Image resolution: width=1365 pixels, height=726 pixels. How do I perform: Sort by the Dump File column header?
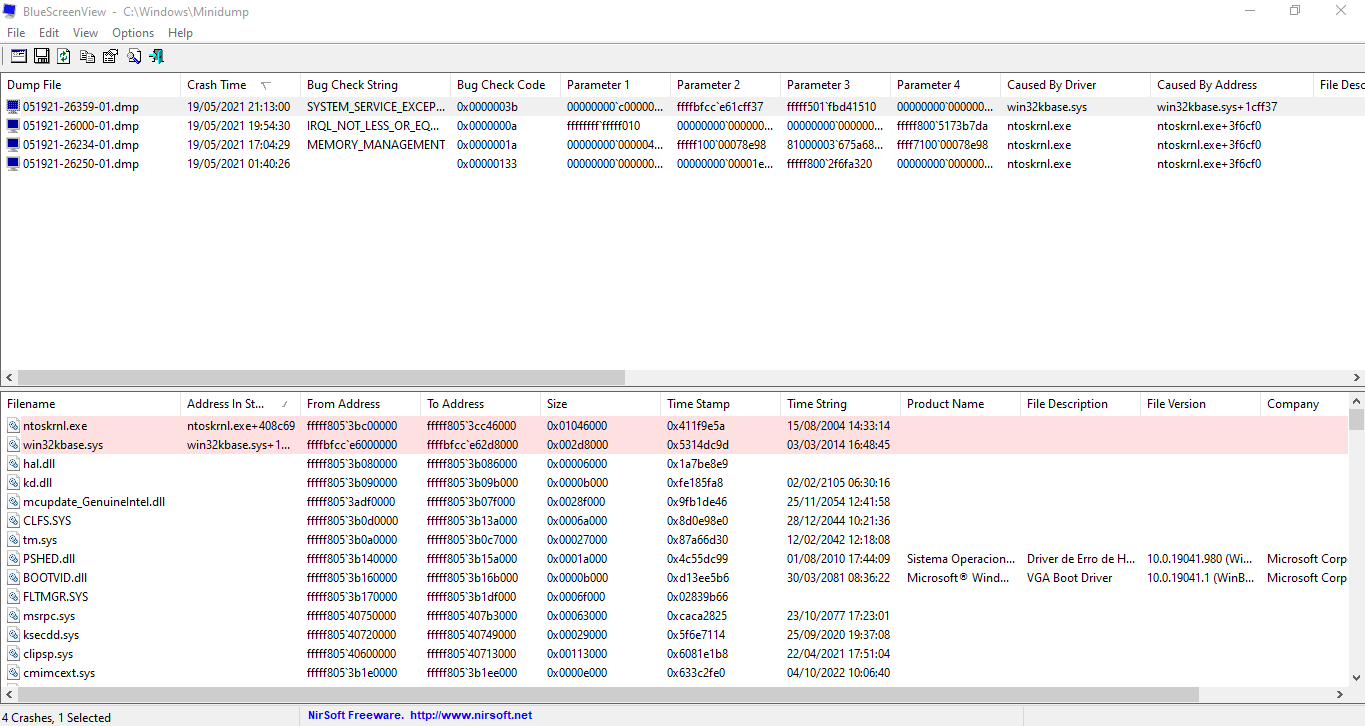pos(90,85)
